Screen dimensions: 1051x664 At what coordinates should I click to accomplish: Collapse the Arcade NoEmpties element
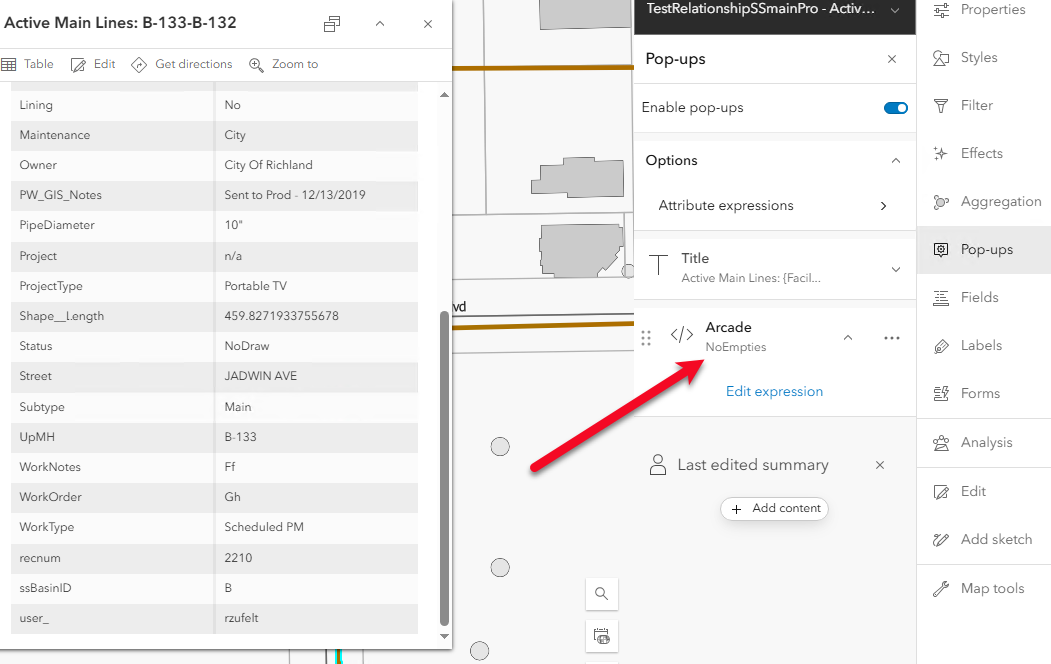click(847, 337)
